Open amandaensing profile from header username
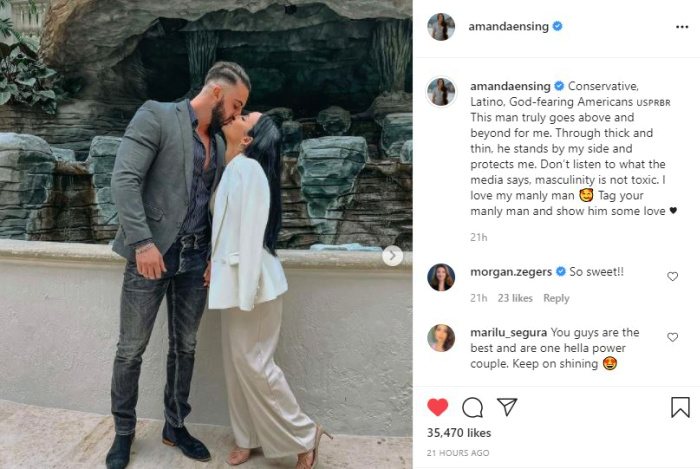Image resolution: width=700 pixels, height=469 pixels. 508,27
